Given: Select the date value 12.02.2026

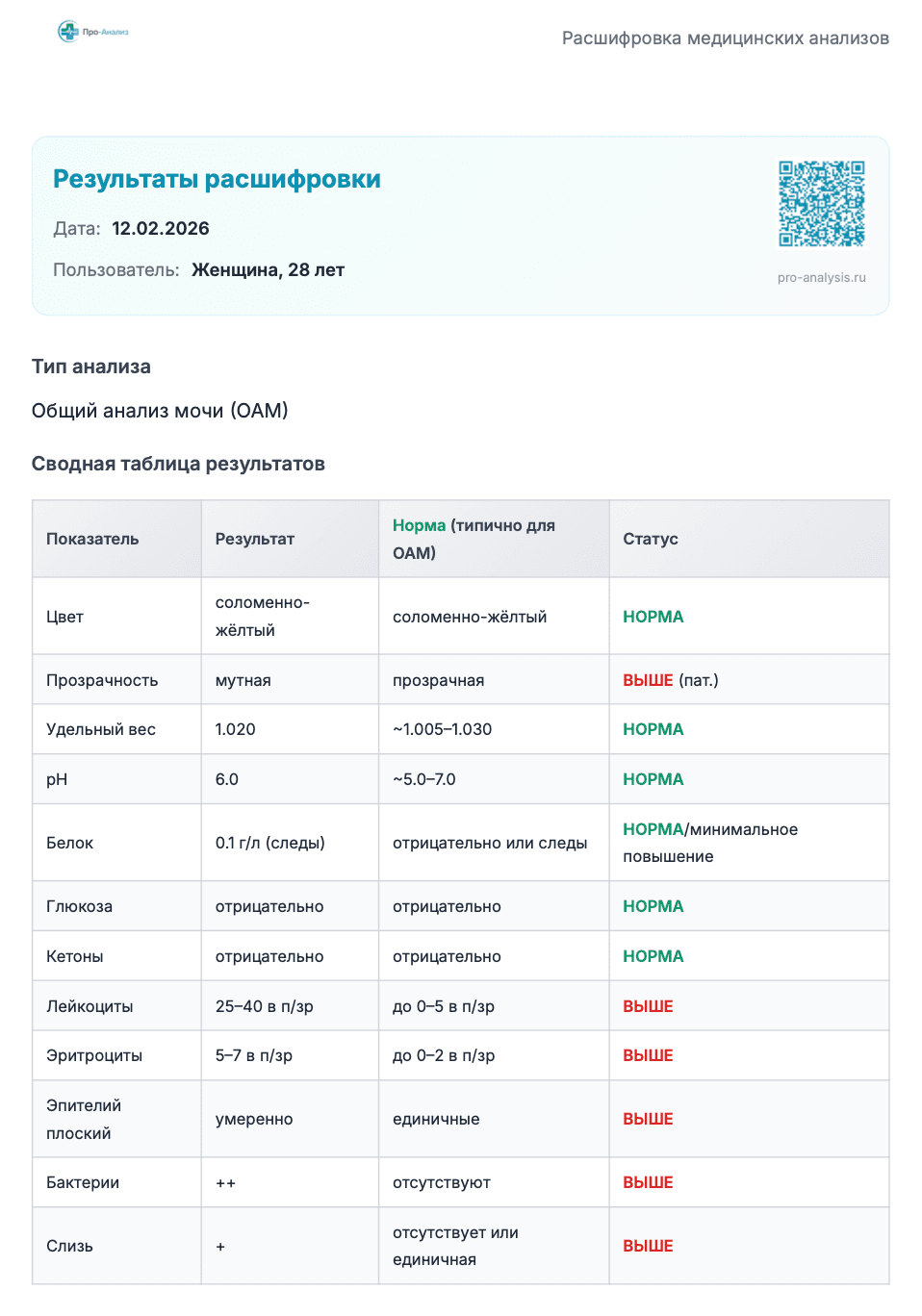Looking at the screenshot, I should tap(161, 229).
